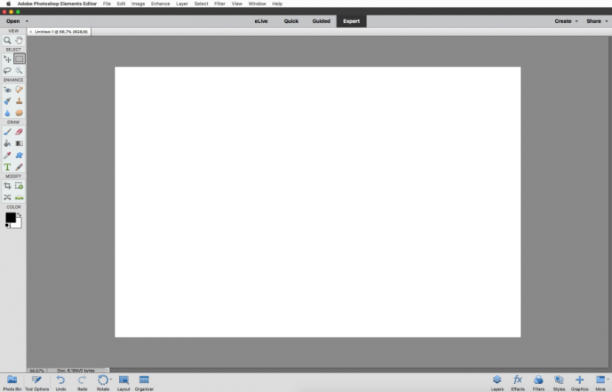This screenshot has width=612, height=392.
Task: Expand the More panels dropdown
Action: 608,379
